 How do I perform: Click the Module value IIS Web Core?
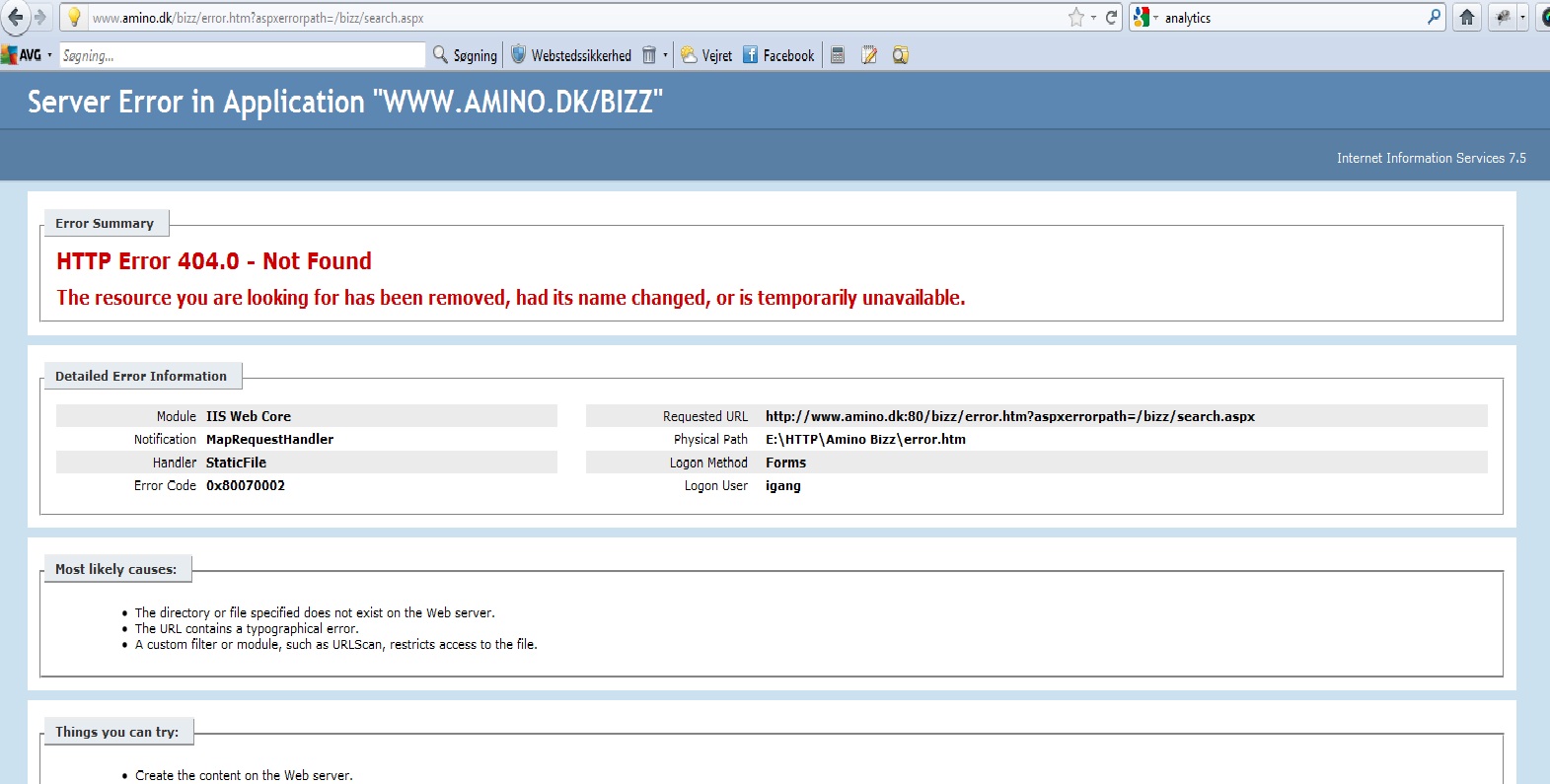click(249, 416)
